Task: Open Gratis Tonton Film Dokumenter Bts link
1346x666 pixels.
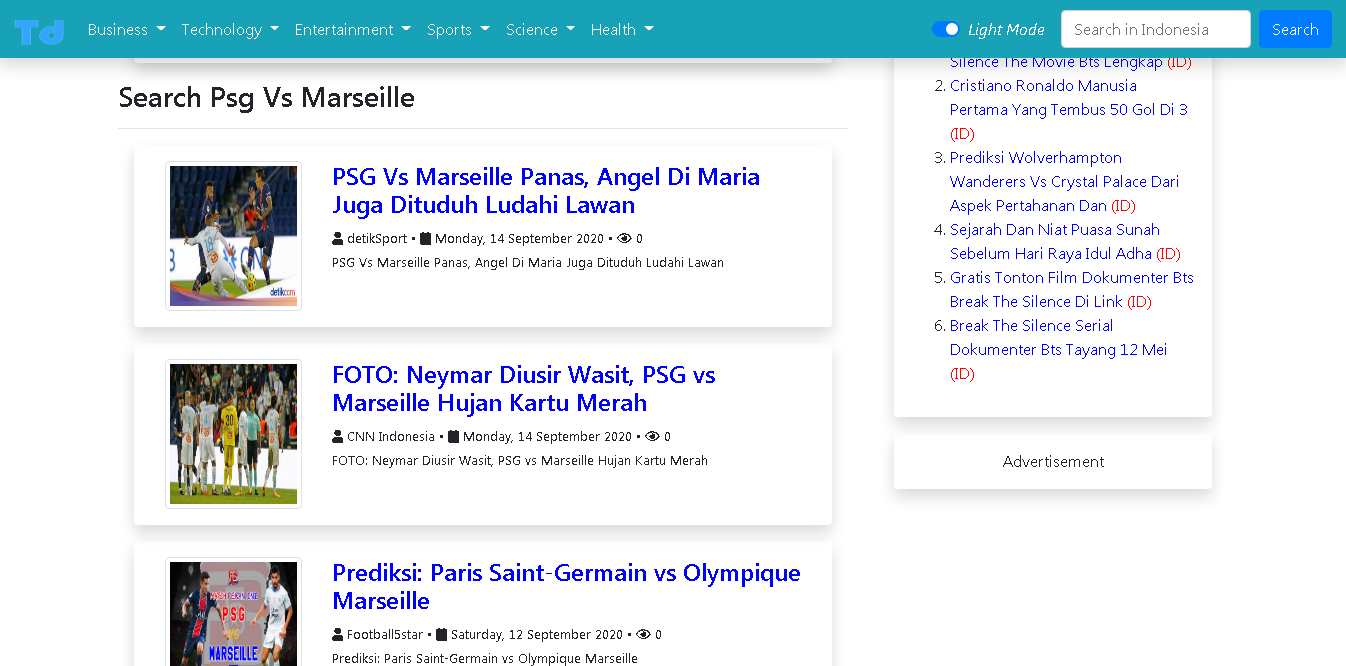Action: coord(1072,290)
